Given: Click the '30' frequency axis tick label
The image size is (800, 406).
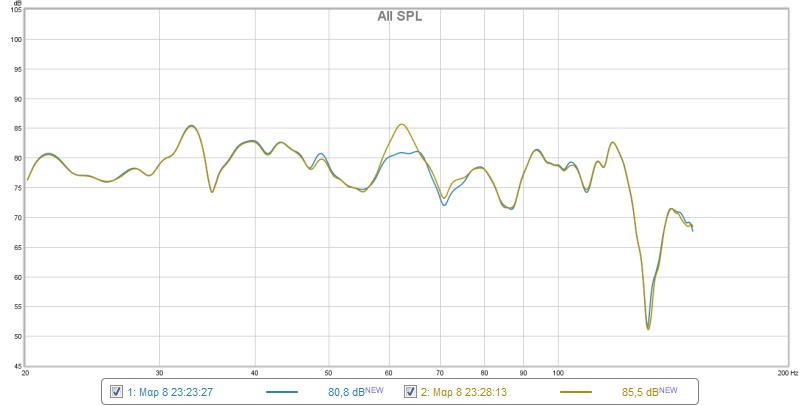Looking at the screenshot, I should pyautogui.click(x=159, y=373).
